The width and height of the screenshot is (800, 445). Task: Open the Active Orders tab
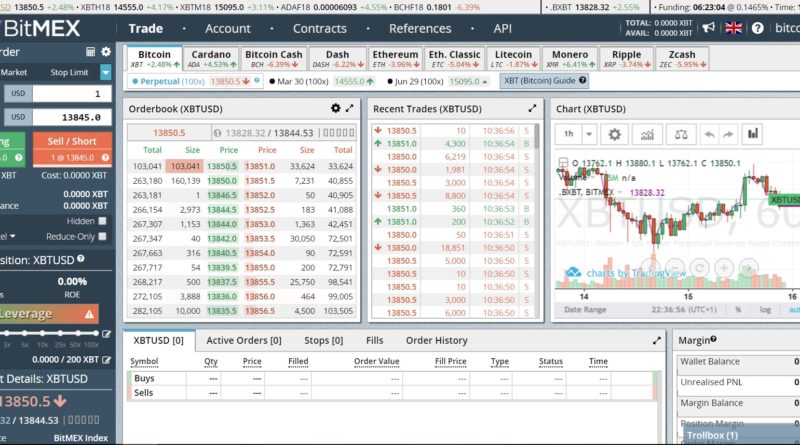pos(244,340)
